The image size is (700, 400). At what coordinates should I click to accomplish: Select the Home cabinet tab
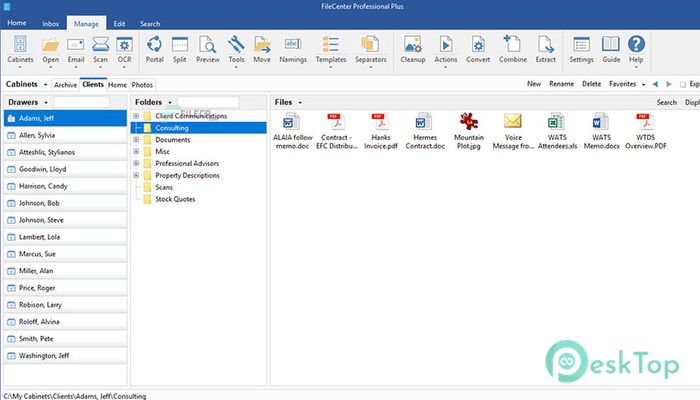[x=117, y=85]
